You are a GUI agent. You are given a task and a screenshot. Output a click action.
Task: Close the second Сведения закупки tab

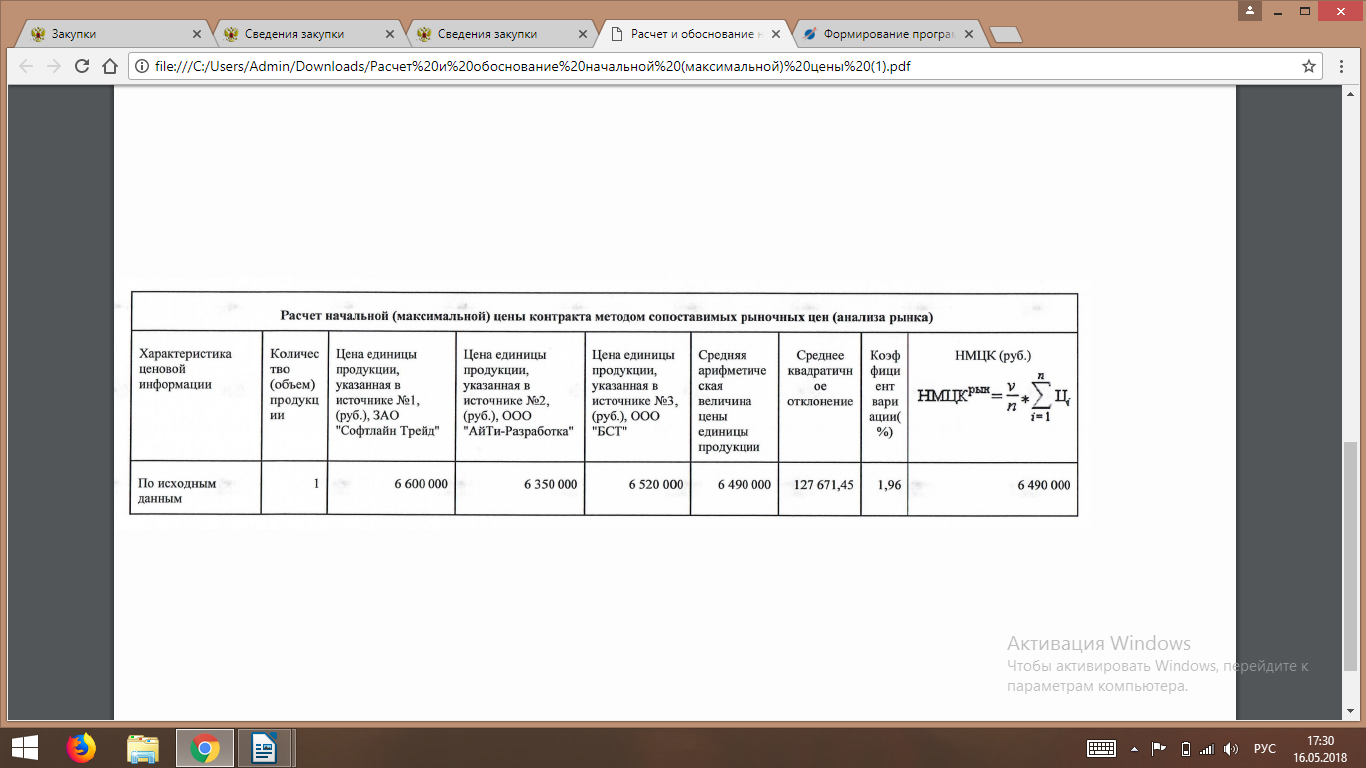click(582, 34)
